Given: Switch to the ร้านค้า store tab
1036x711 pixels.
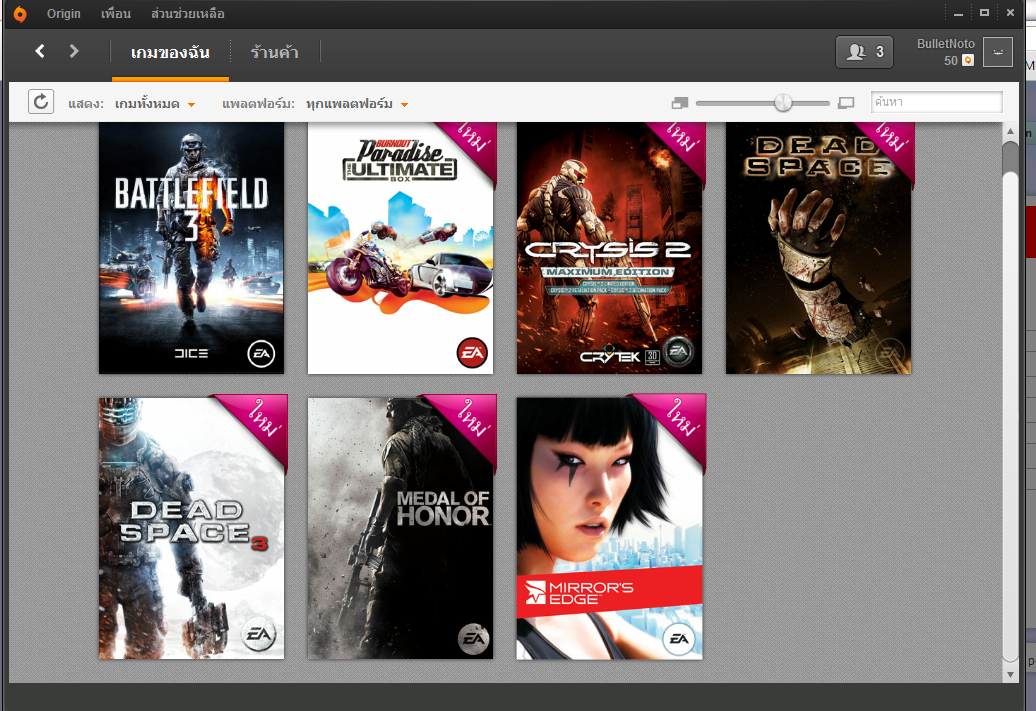Looking at the screenshot, I should pyautogui.click(x=274, y=52).
